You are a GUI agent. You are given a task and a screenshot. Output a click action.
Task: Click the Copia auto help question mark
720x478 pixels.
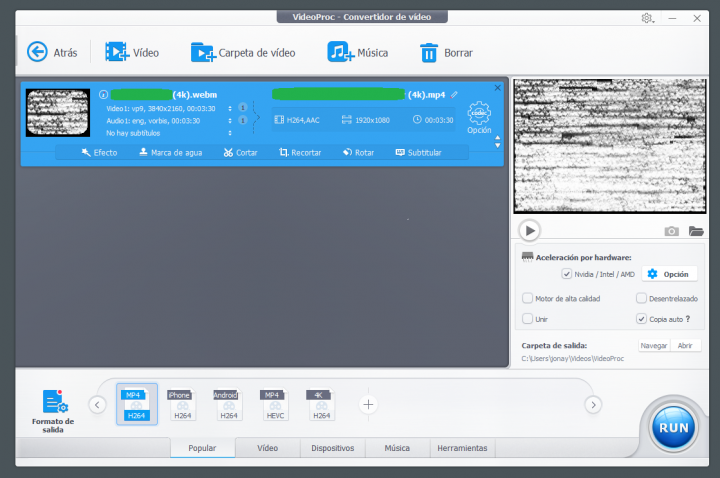pyautogui.click(x=688, y=319)
